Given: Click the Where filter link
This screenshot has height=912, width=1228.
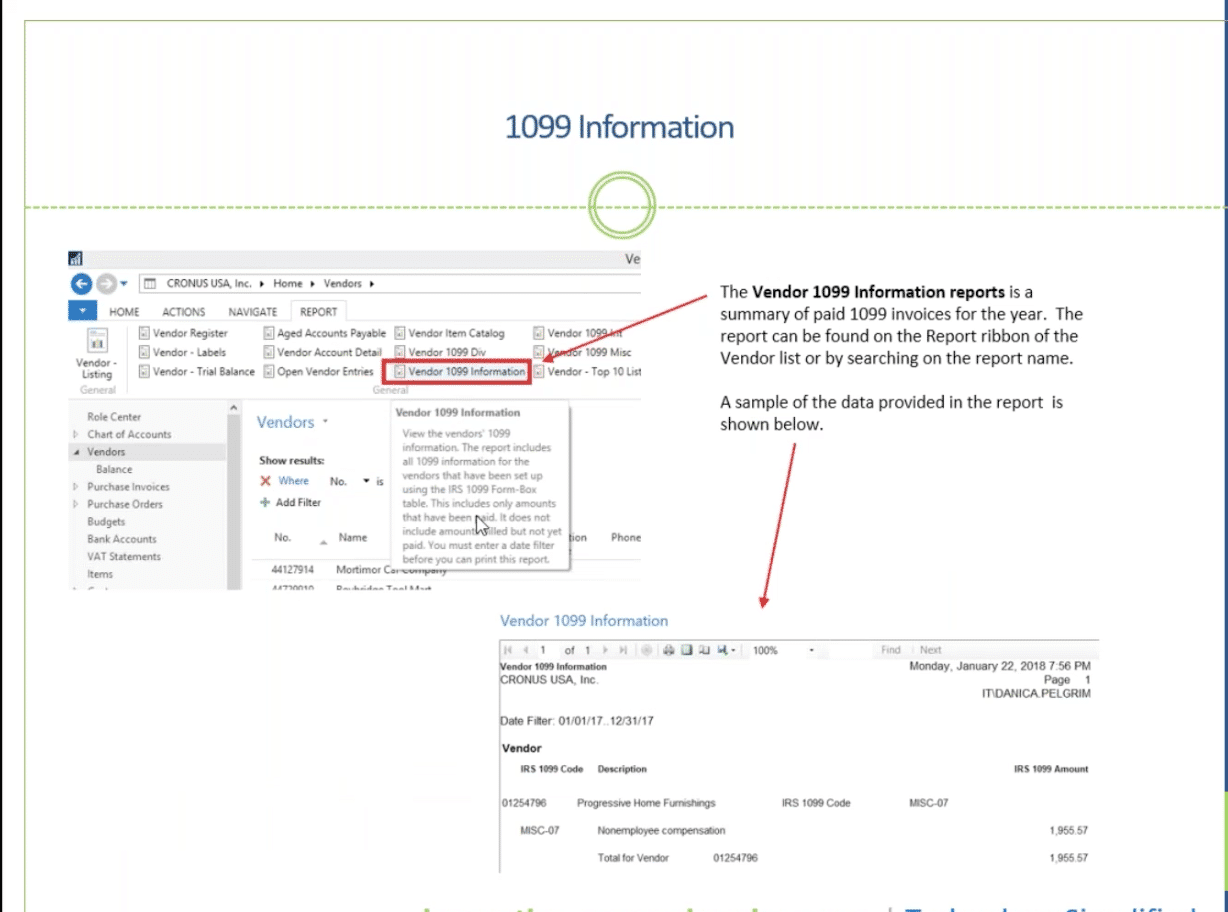Looking at the screenshot, I should point(294,481).
